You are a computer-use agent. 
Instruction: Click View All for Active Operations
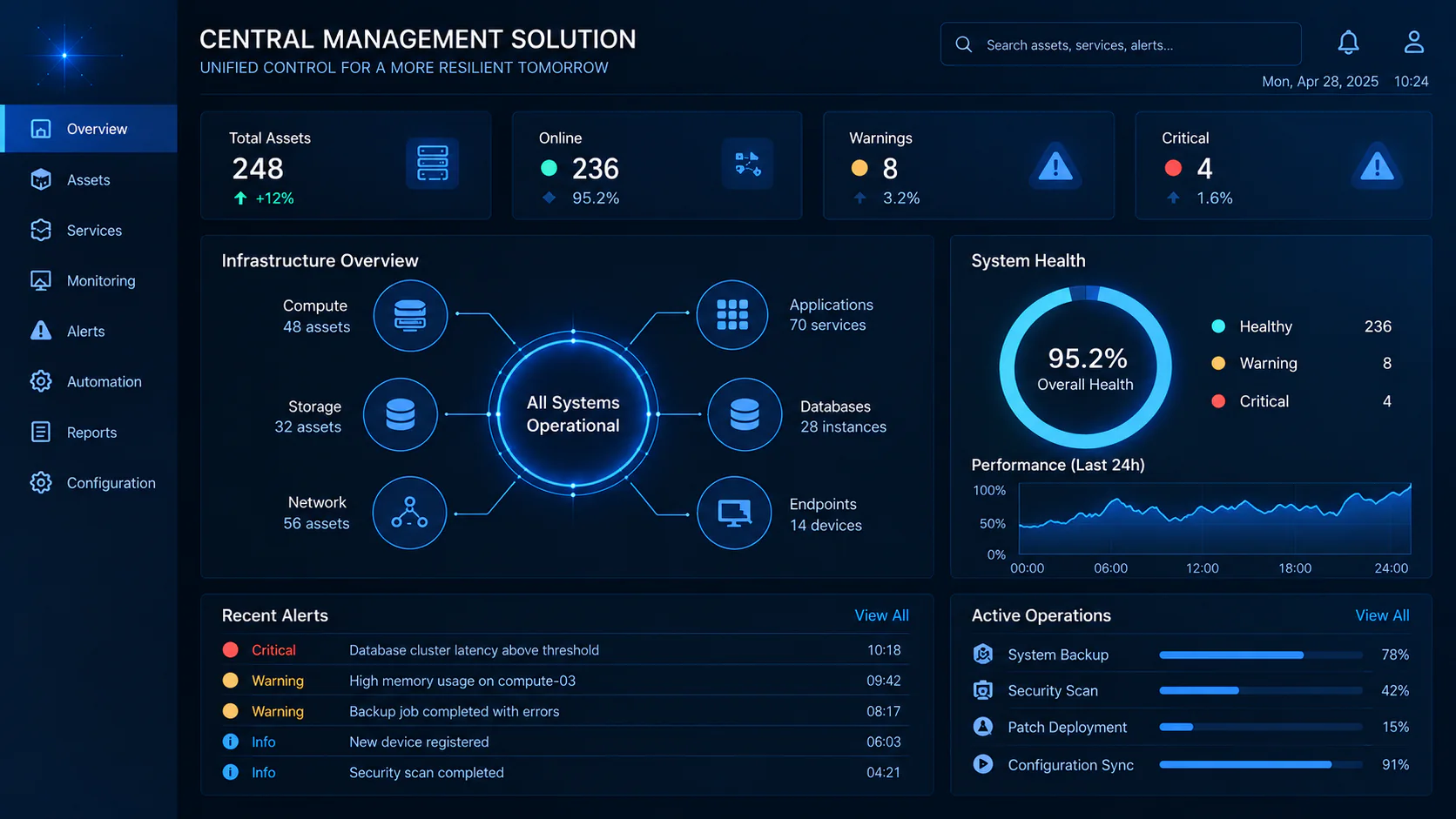coord(1382,615)
